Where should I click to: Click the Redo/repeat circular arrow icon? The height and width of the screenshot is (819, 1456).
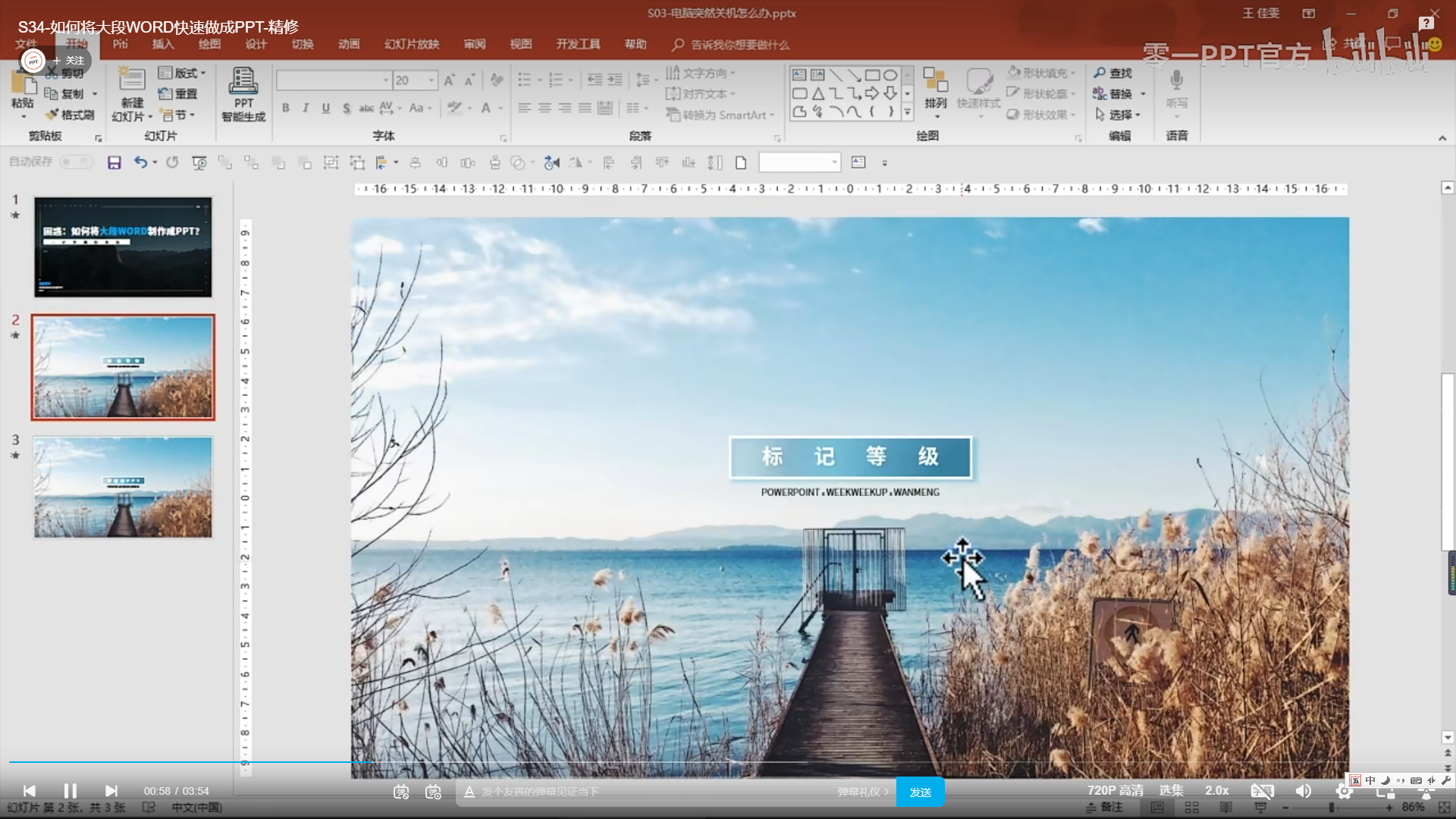click(172, 162)
